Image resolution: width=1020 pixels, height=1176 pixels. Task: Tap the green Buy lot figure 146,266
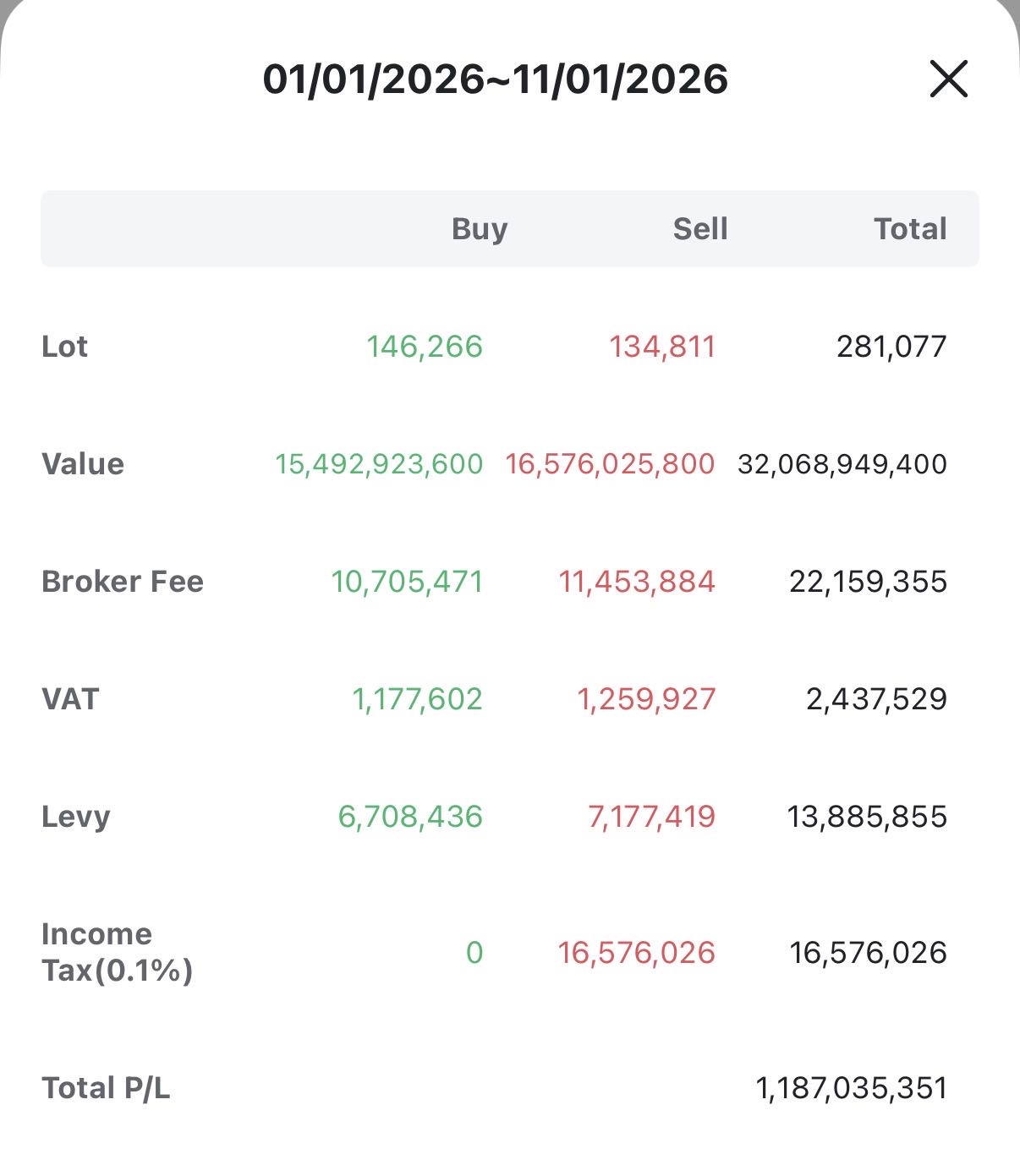pyautogui.click(x=425, y=347)
